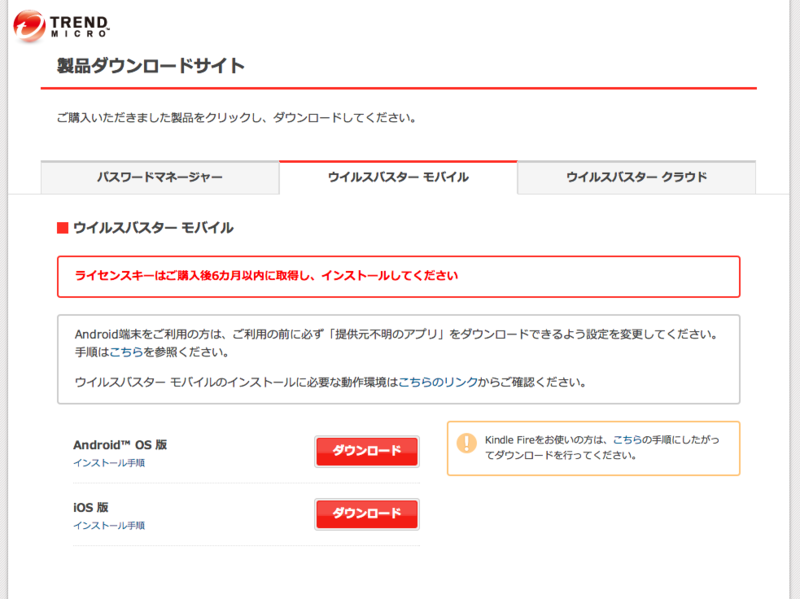Screen dimensions: 800x599
Task: Open Android インストール手順 link
Action: tap(109, 463)
